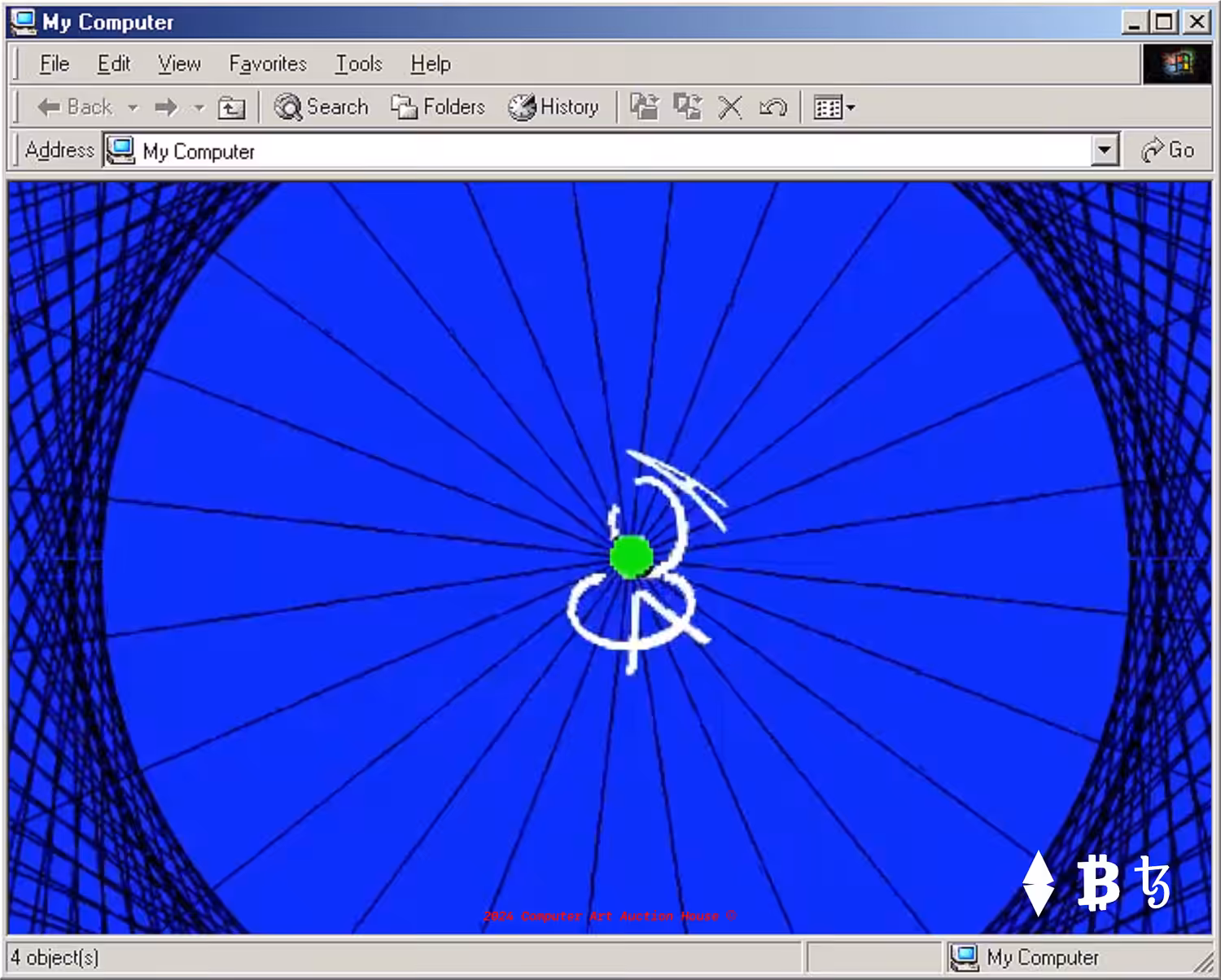Open the Views dropdown button
The image size is (1221, 980).
click(x=834, y=107)
